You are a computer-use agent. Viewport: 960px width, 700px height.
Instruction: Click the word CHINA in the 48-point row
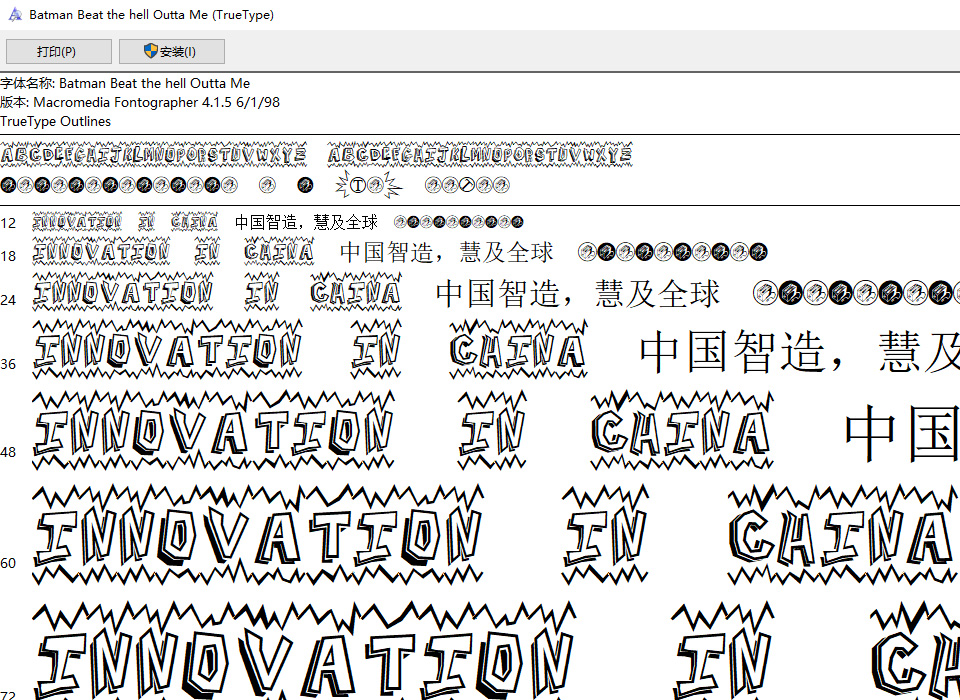pyautogui.click(x=682, y=431)
